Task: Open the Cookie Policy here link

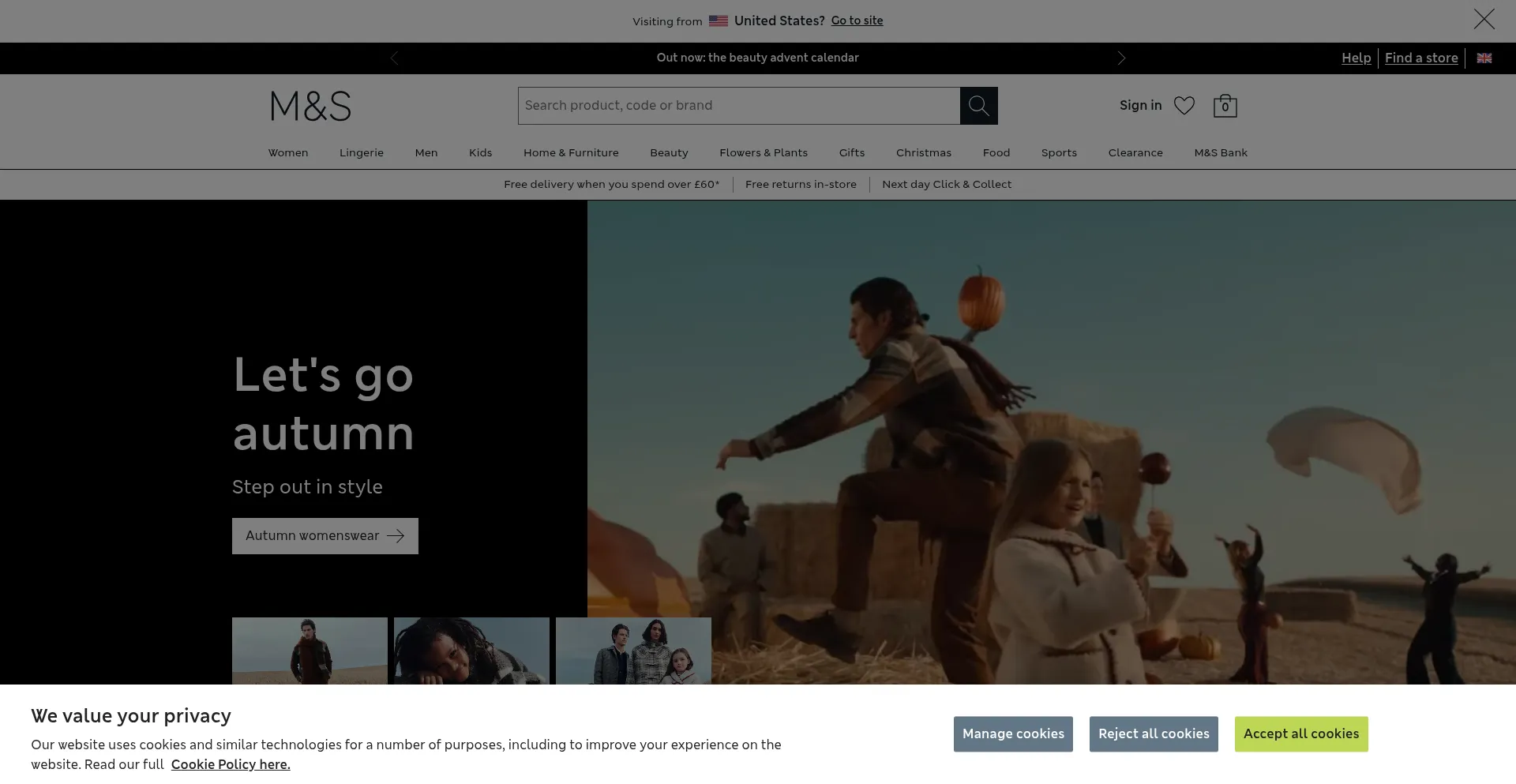Action: tap(231, 764)
